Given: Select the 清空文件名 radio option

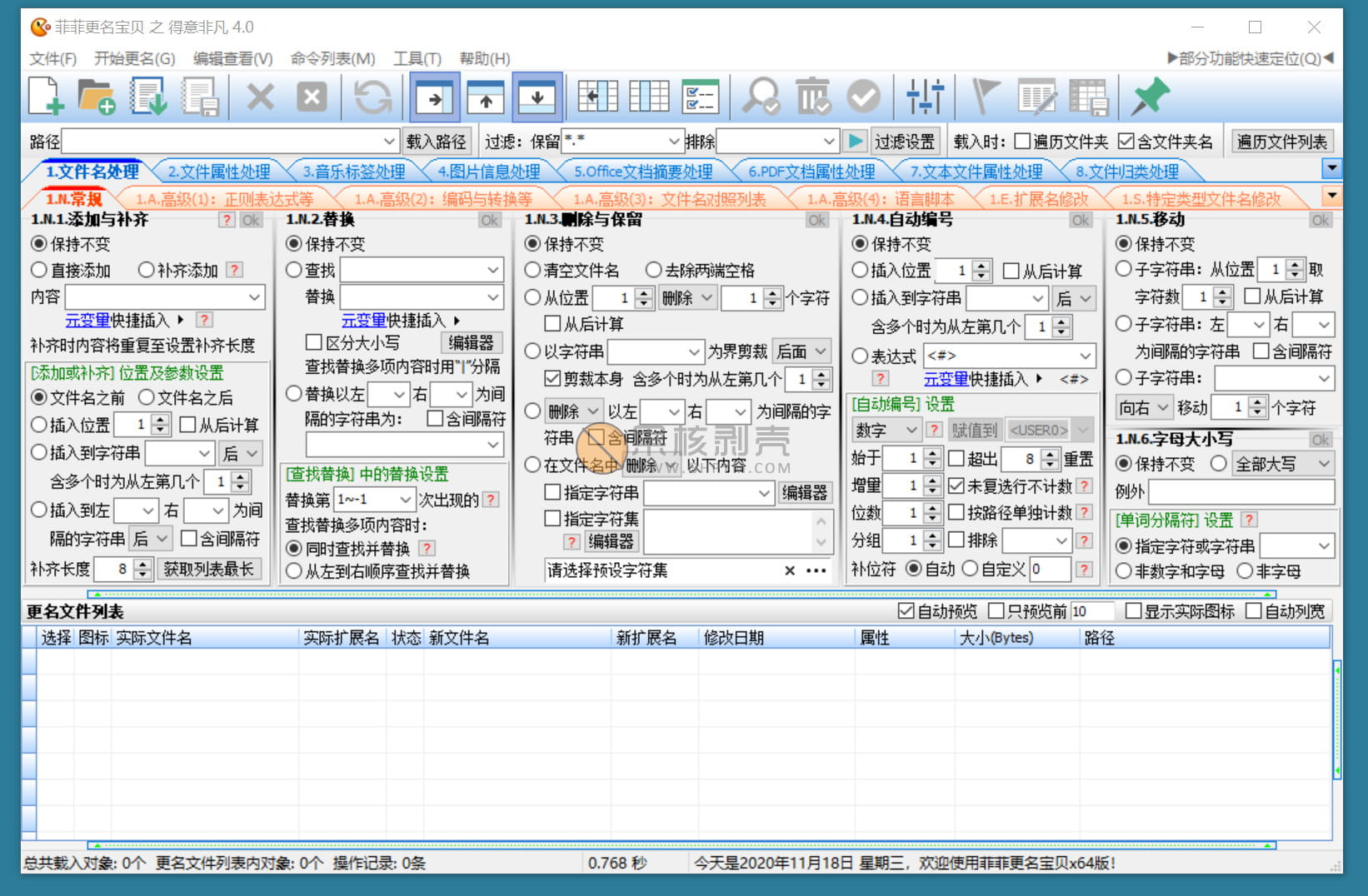Looking at the screenshot, I should click(533, 271).
